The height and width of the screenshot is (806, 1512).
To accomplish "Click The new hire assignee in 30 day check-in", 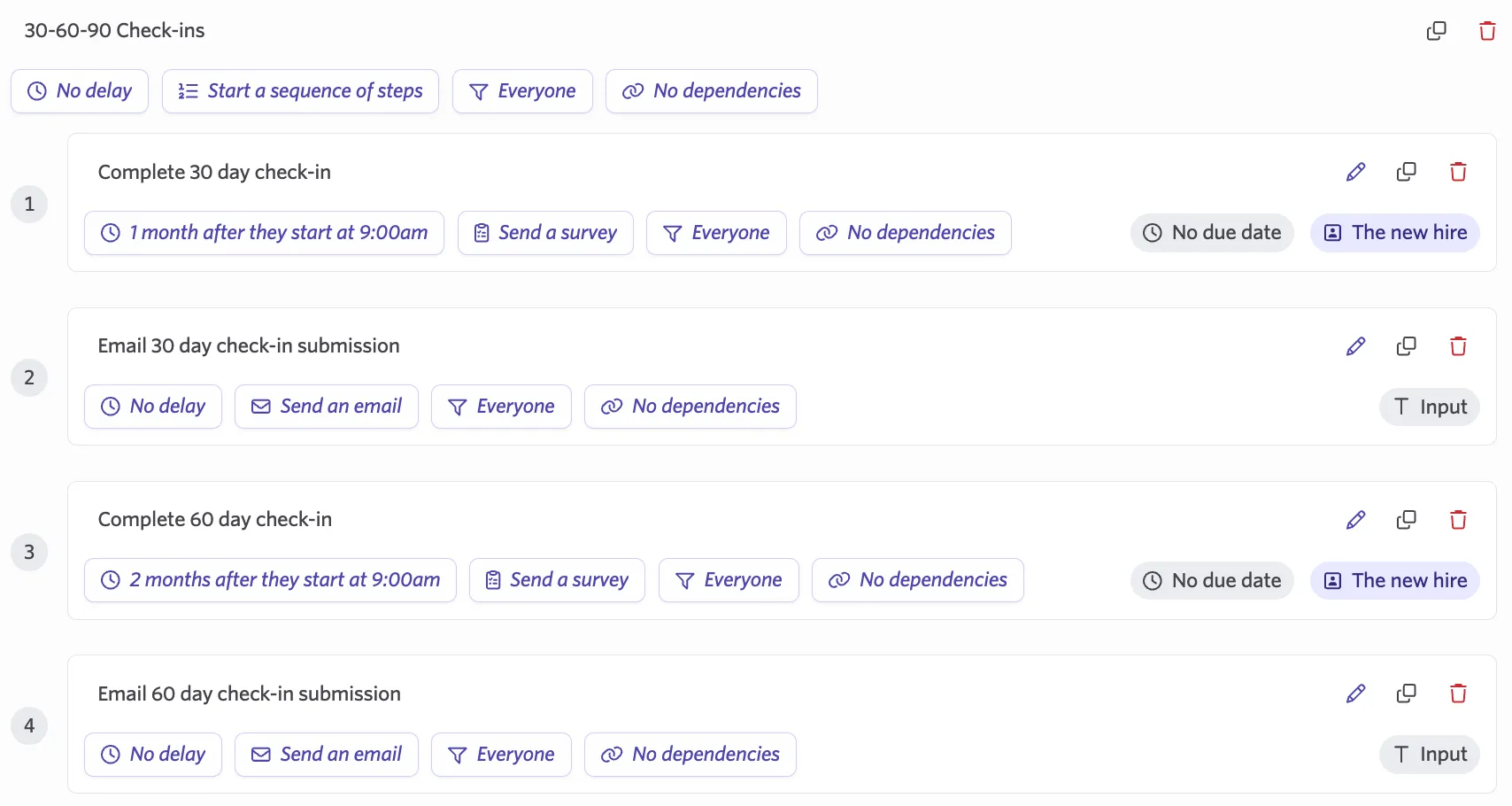I will coord(1395,233).
